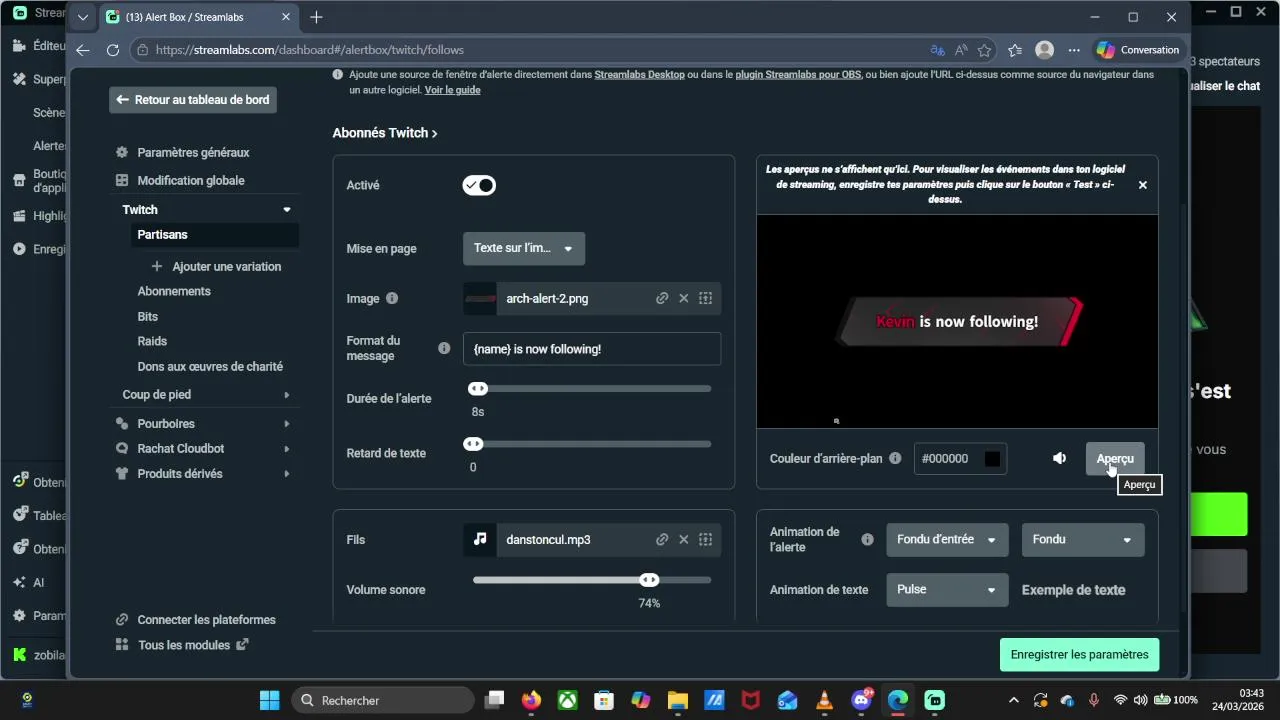Click the Volume sonore slider handle
1280x720 pixels.
tap(650, 580)
